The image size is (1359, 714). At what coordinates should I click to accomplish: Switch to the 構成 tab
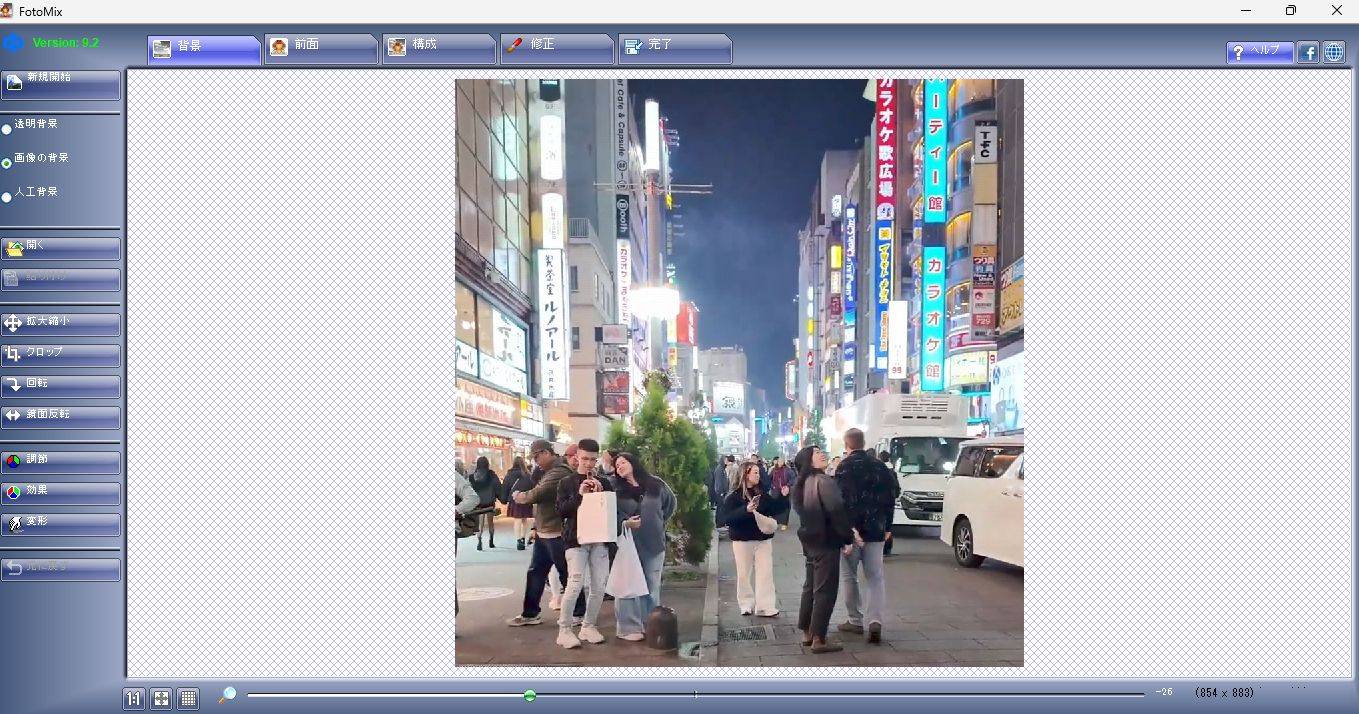point(438,48)
